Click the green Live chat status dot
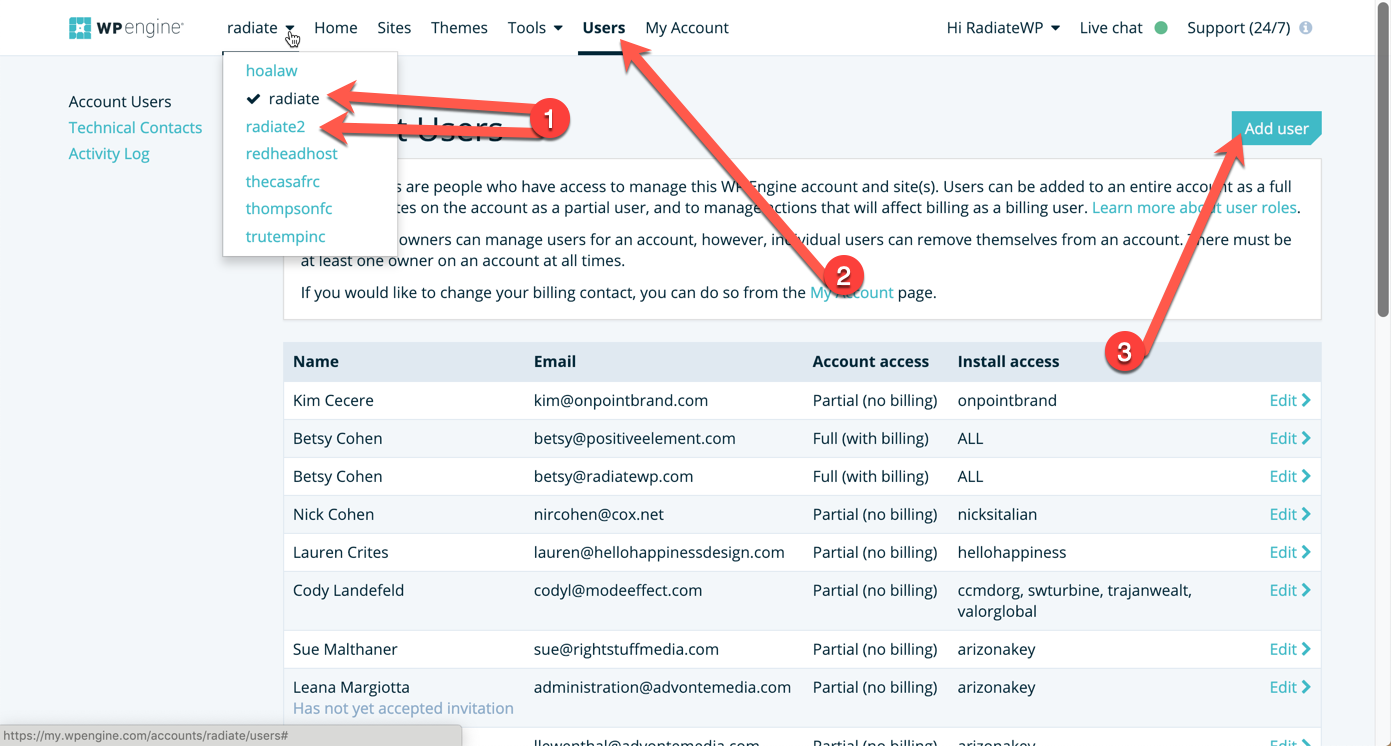This screenshot has height=746, width=1391. tap(1161, 28)
